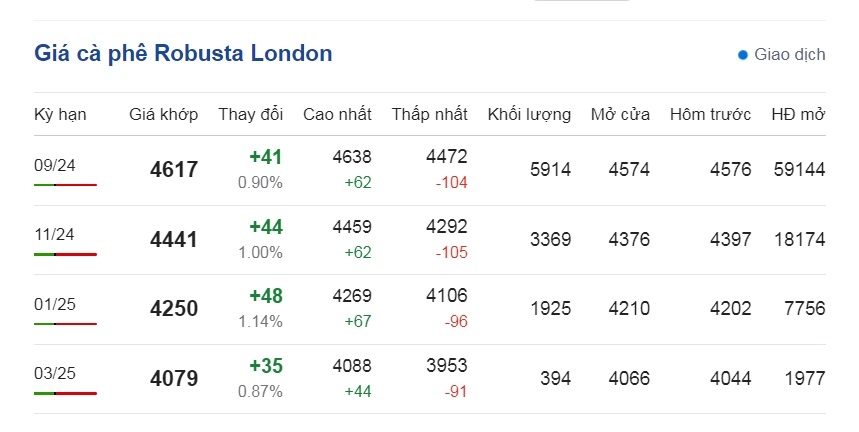Click the Thấp nhất column header
Image resolution: width=859 pixels, height=432 pixels.
430,114
